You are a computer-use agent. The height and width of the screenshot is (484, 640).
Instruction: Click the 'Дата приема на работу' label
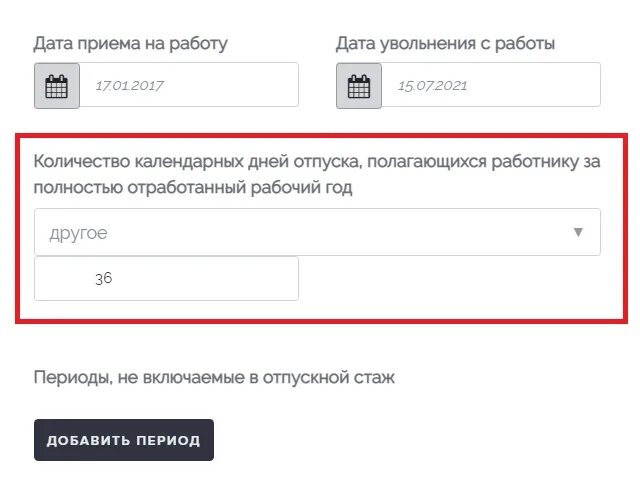pyautogui.click(x=131, y=43)
